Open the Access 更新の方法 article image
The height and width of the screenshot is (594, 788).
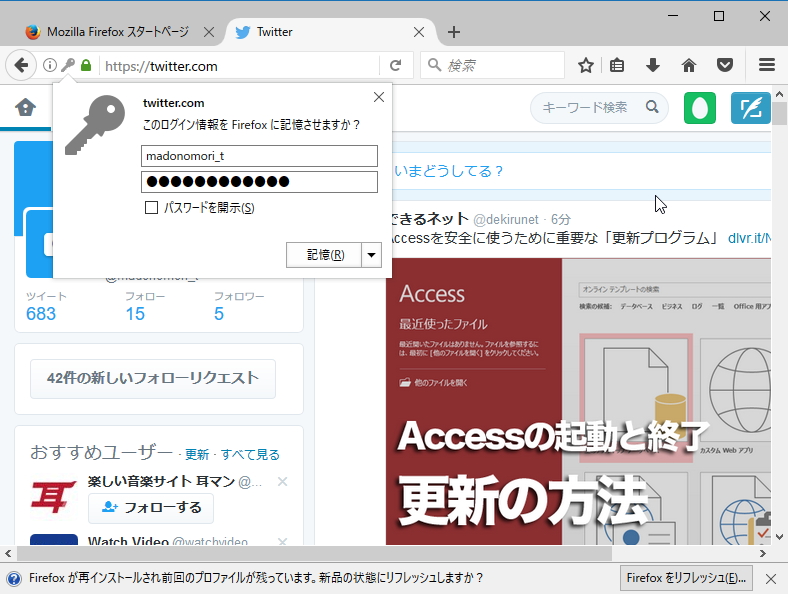pyautogui.click(x=578, y=402)
